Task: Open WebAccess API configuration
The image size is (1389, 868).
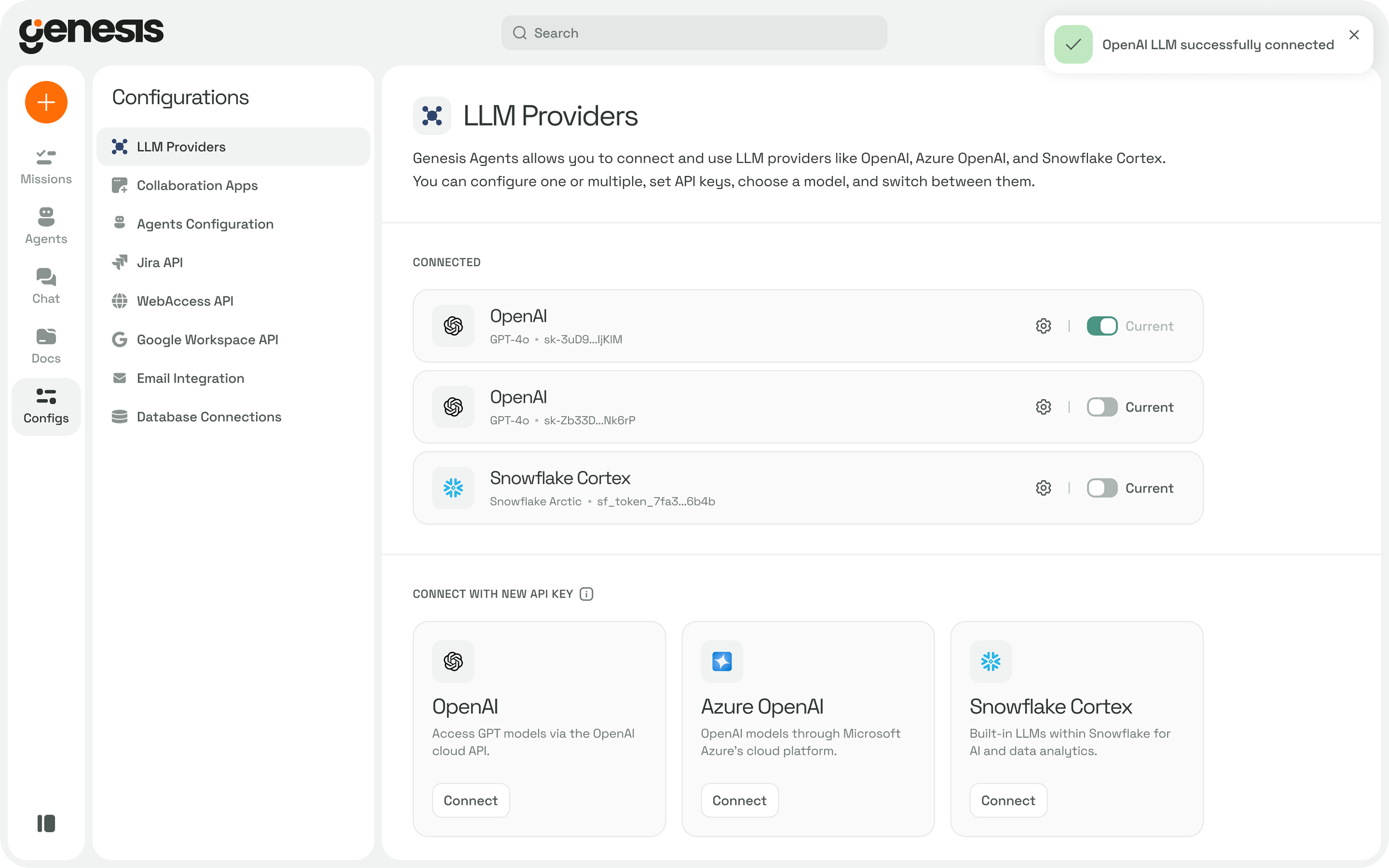Action: point(233,301)
